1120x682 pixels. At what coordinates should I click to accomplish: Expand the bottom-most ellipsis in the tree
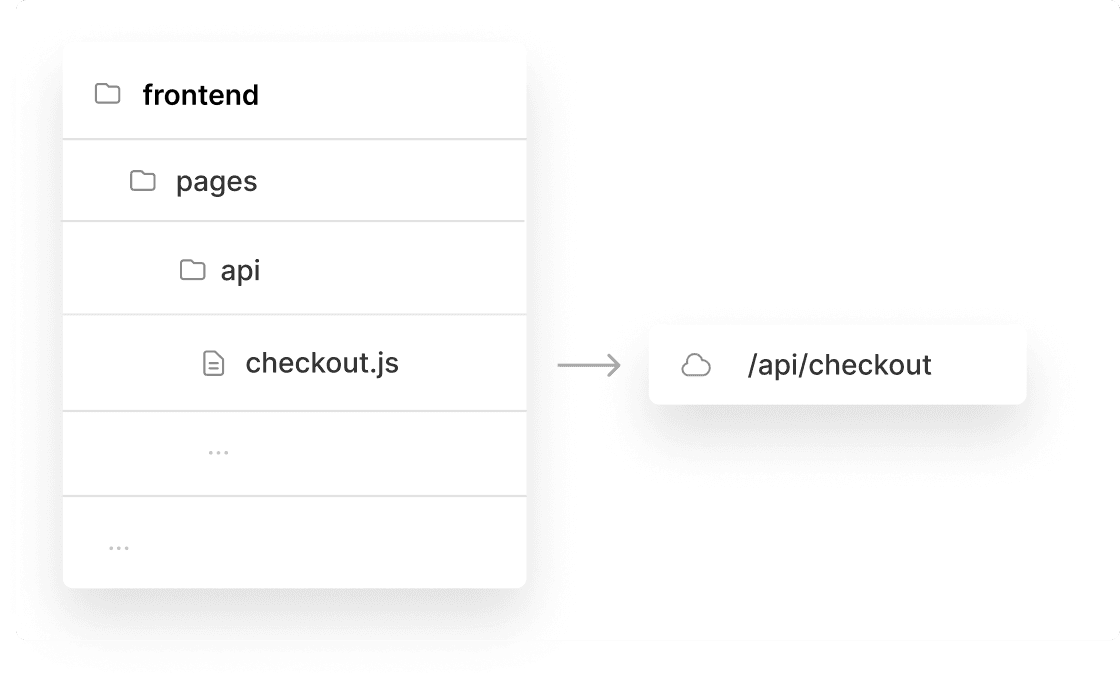[119, 548]
